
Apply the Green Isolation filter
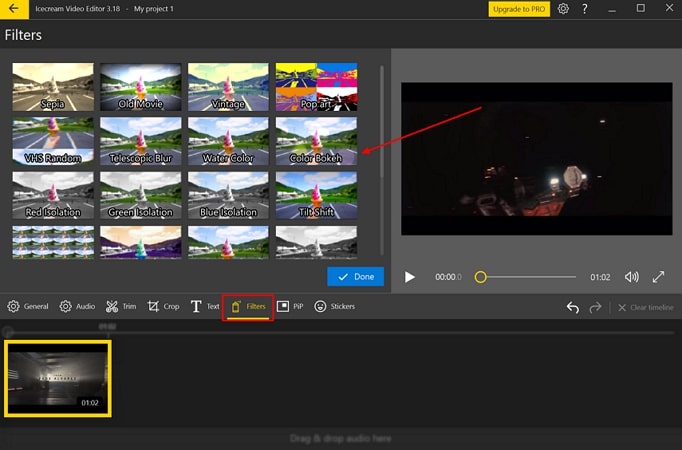140,195
